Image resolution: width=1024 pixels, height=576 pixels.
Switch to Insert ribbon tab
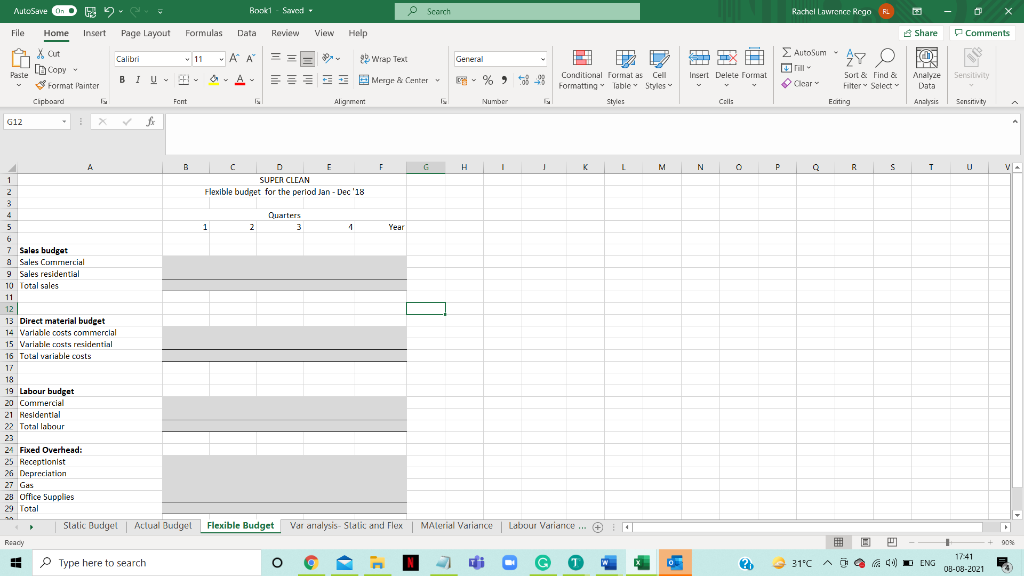(94, 33)
